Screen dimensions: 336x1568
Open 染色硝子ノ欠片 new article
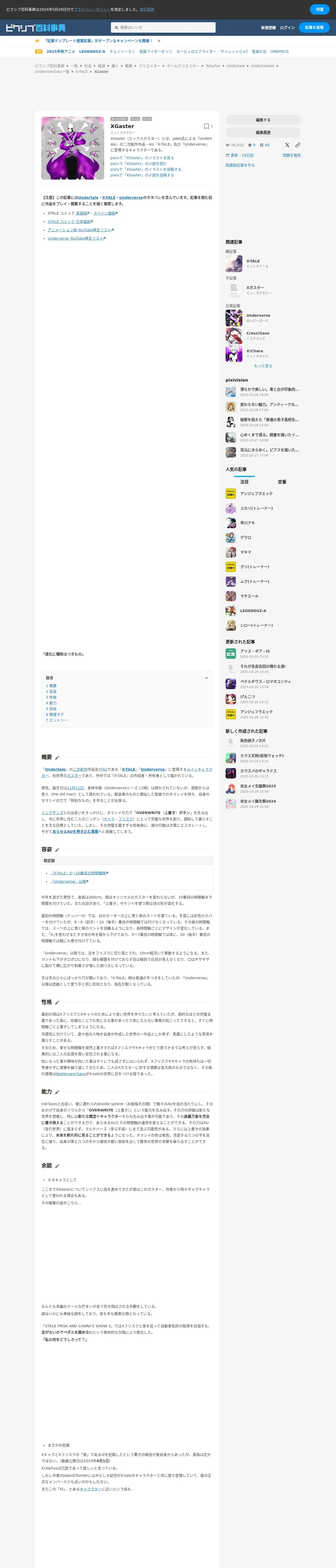[253, 741]
